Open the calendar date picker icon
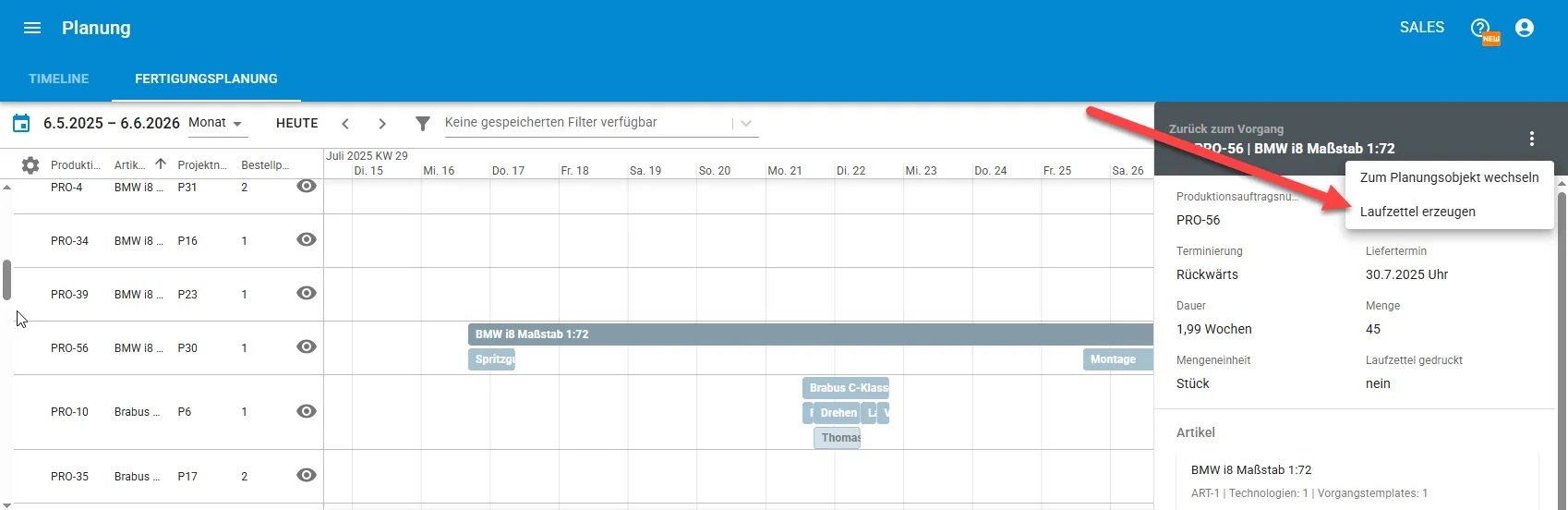 [x=21, y=123]
